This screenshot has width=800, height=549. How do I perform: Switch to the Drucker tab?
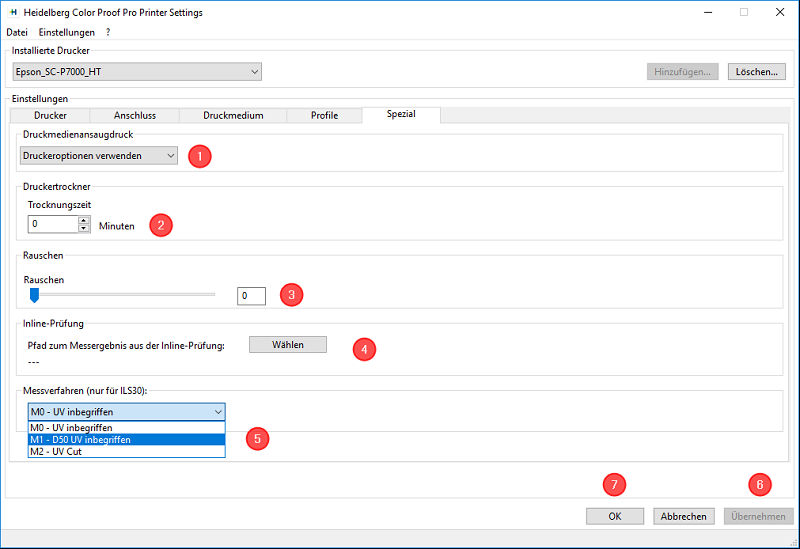coord(50,115)
